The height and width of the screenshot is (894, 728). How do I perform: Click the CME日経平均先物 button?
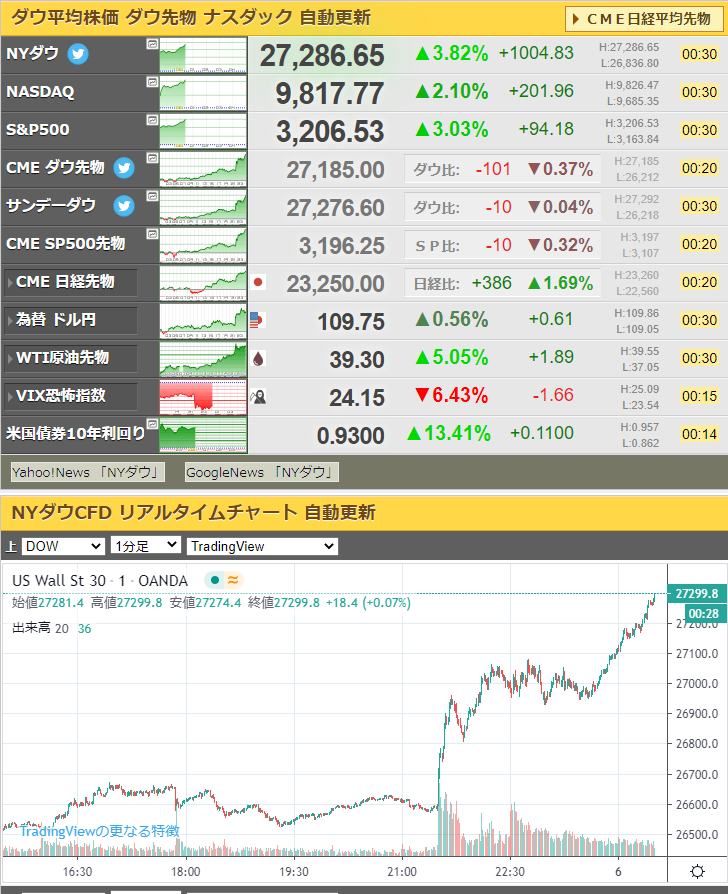(644, 19)
